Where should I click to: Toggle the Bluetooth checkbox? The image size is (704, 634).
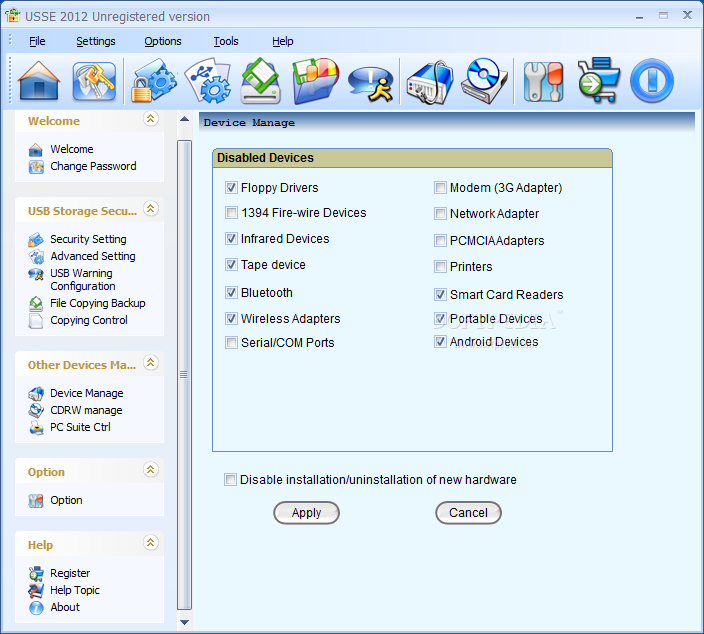point(231,293)
